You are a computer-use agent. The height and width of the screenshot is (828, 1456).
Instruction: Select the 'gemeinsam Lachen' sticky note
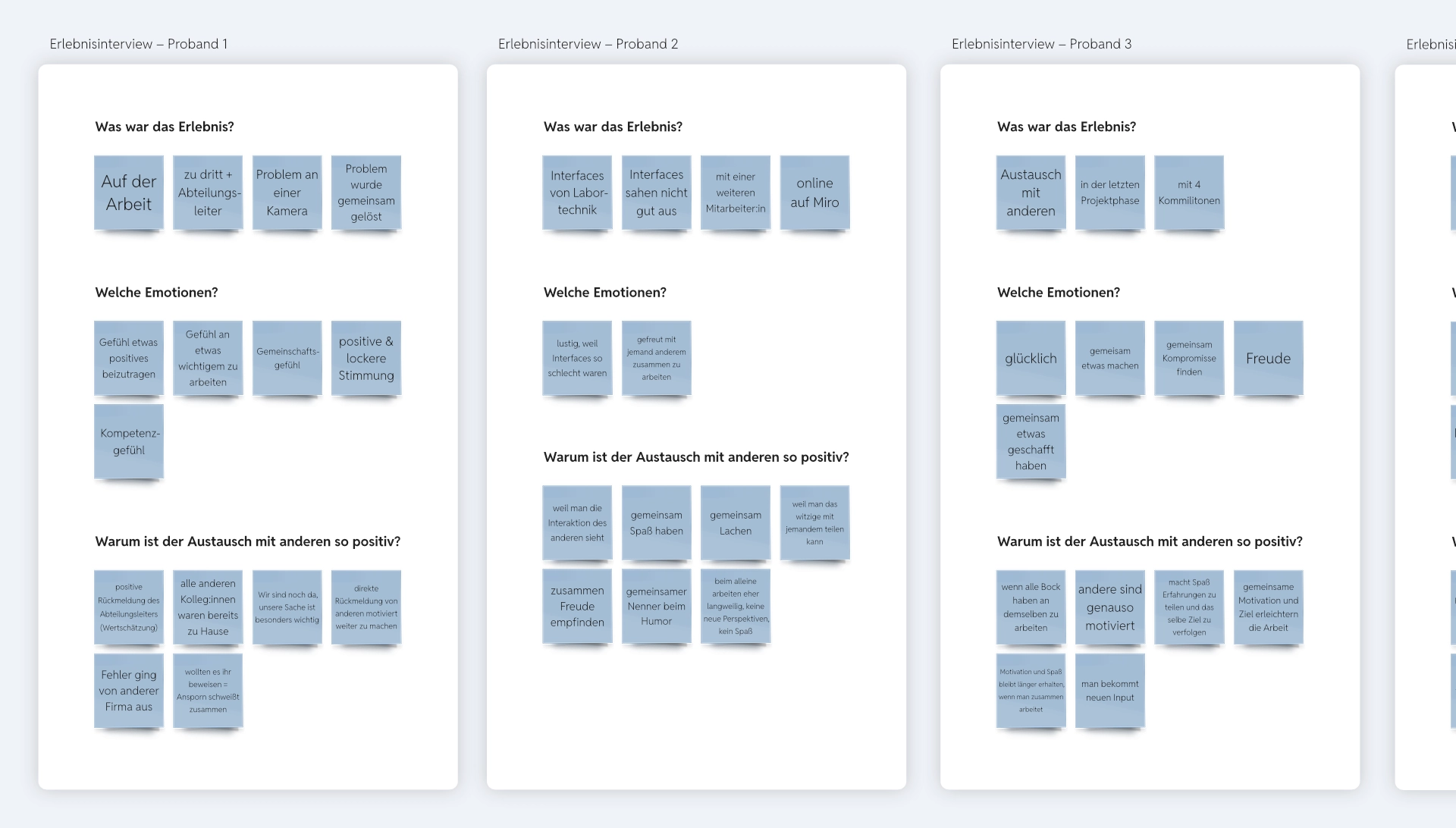tap(735, 522)
